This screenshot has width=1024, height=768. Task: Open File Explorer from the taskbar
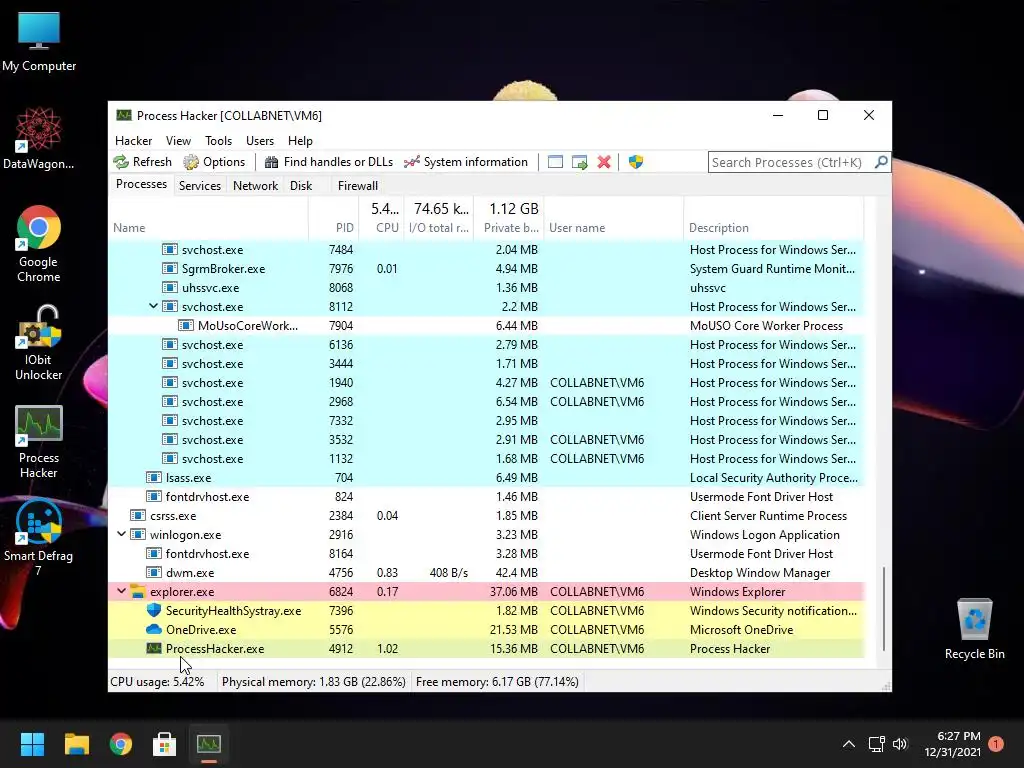76,744
